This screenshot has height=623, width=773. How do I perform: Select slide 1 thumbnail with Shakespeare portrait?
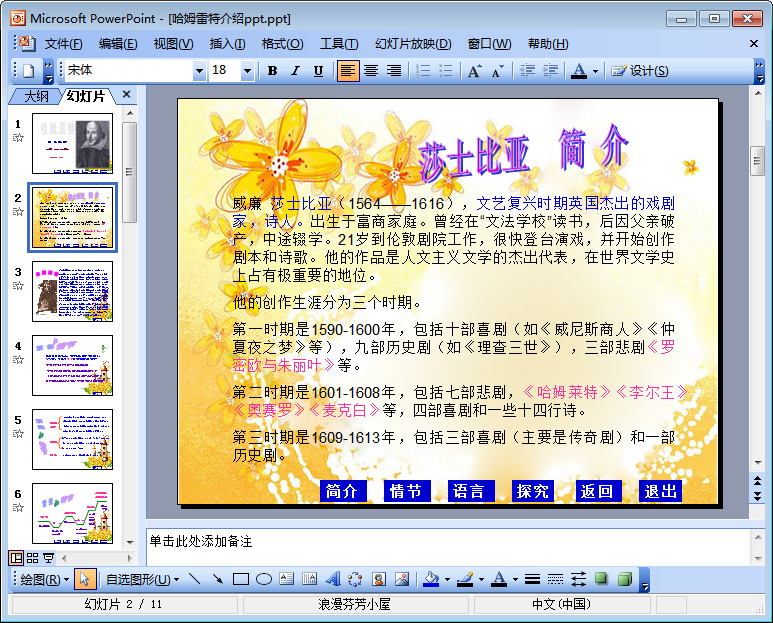click(x=72, y=143)
